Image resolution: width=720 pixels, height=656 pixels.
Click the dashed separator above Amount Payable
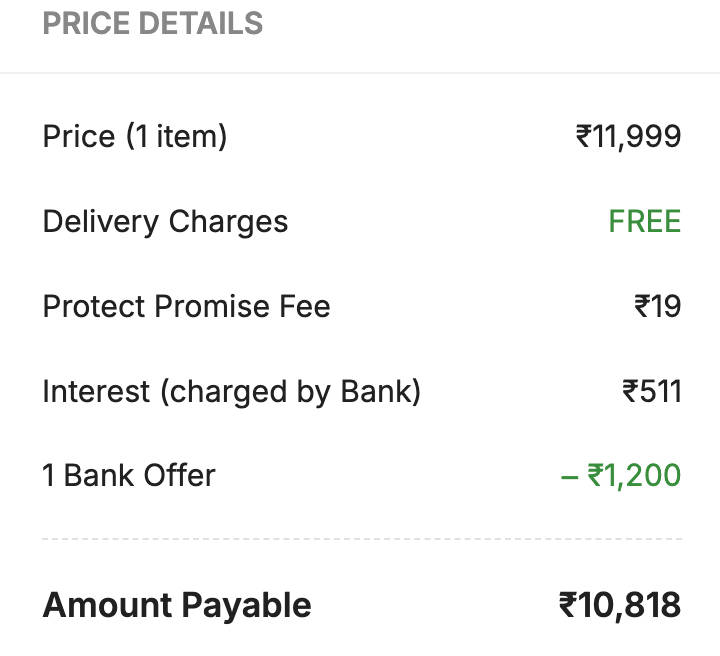[362, 539]
